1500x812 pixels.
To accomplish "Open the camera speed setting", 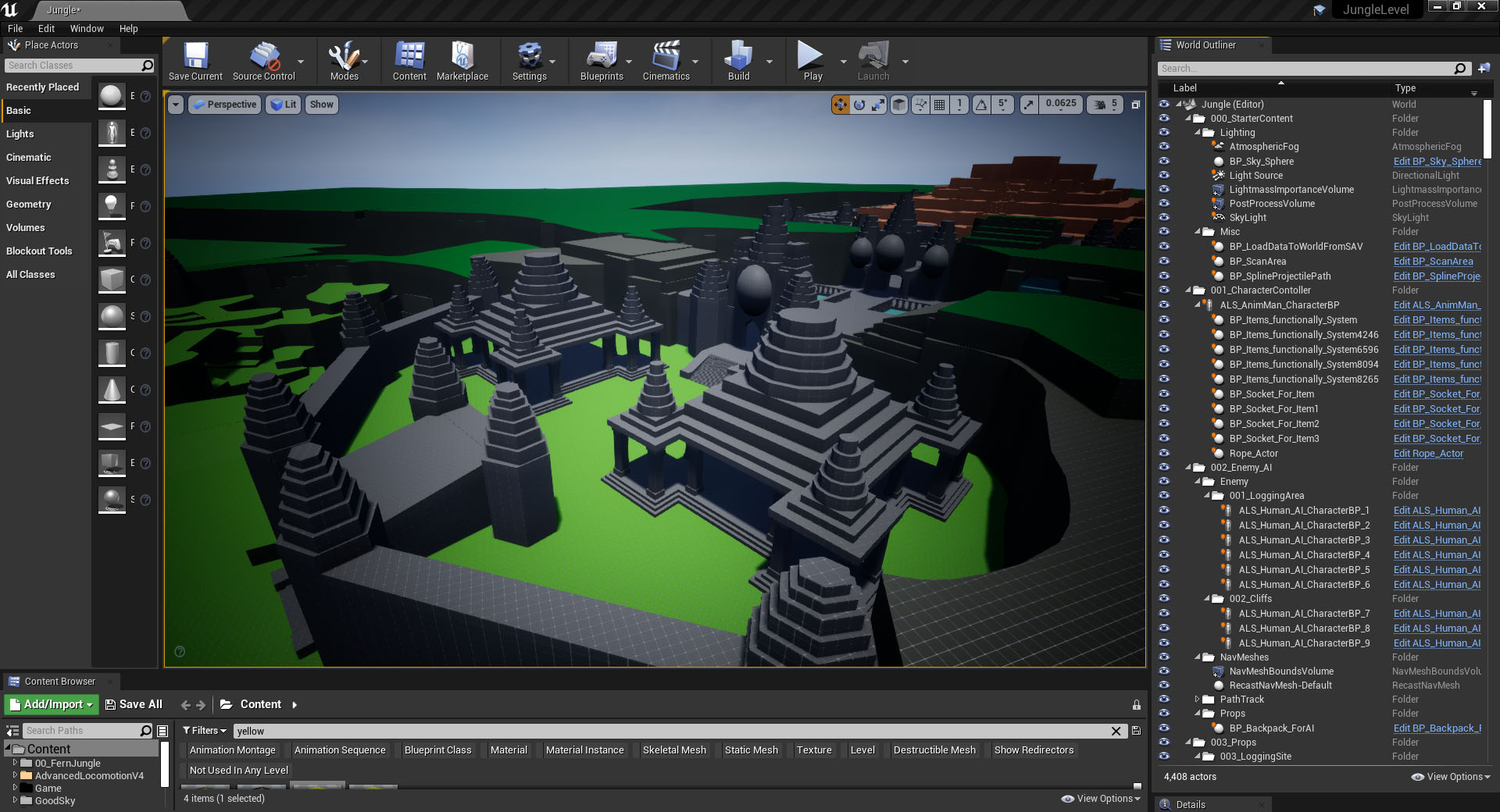I will pos(1105,105).
